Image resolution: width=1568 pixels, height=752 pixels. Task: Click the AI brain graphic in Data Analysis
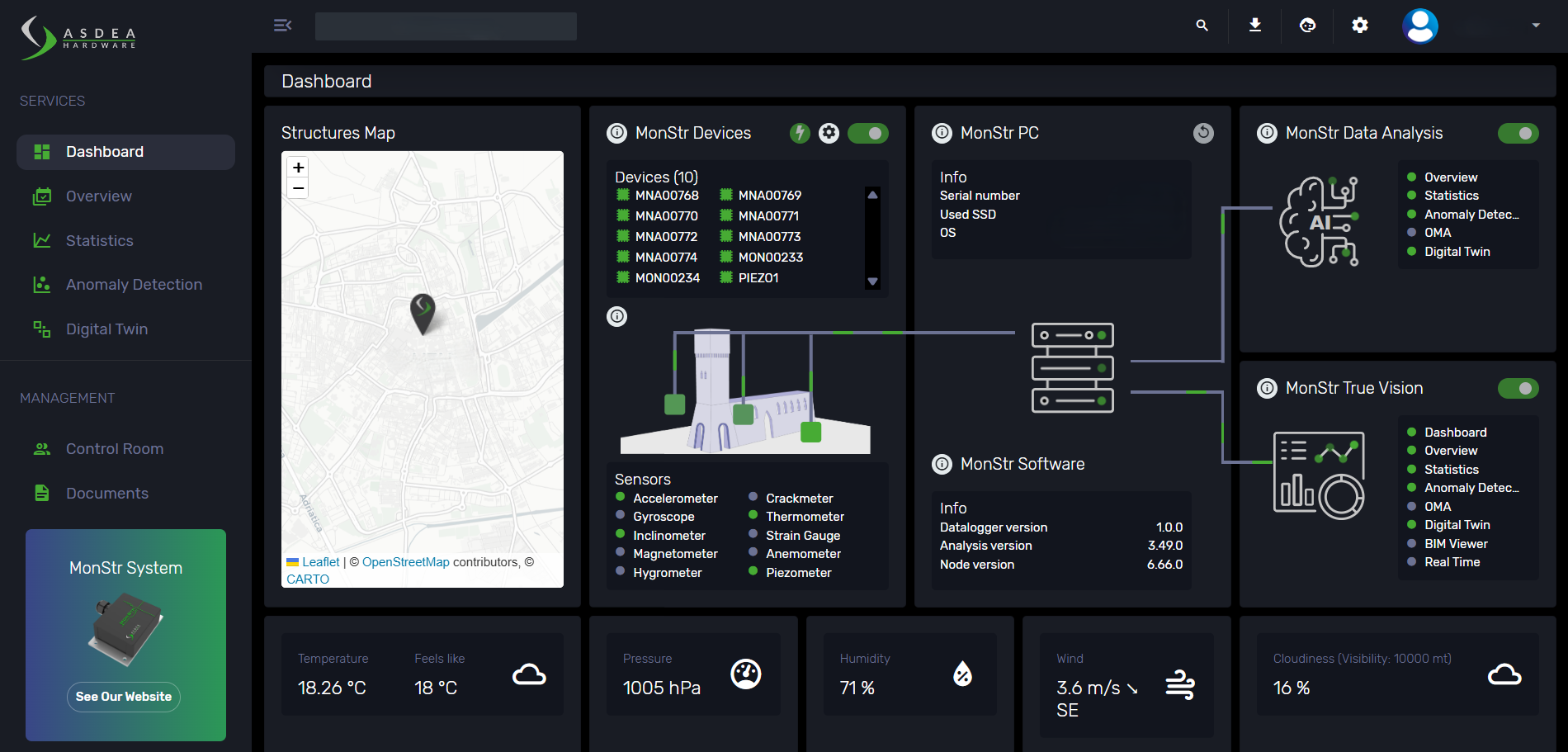pos(1319,220)
